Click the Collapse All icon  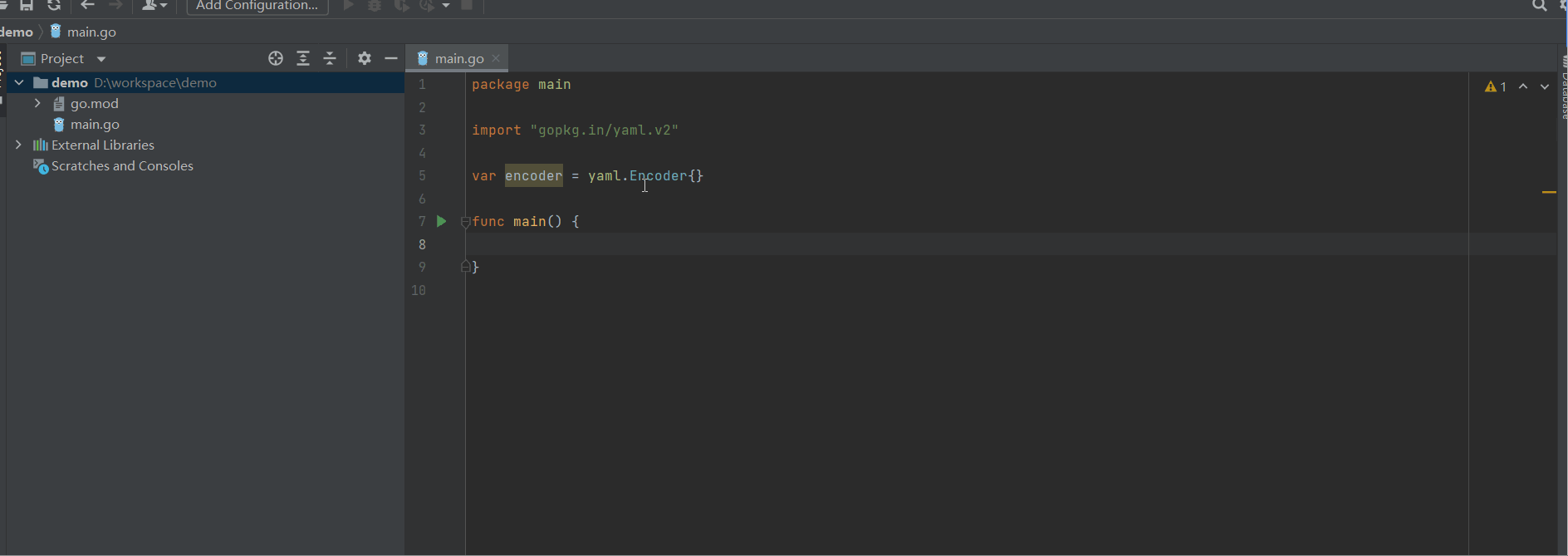(x=330, y=58)
